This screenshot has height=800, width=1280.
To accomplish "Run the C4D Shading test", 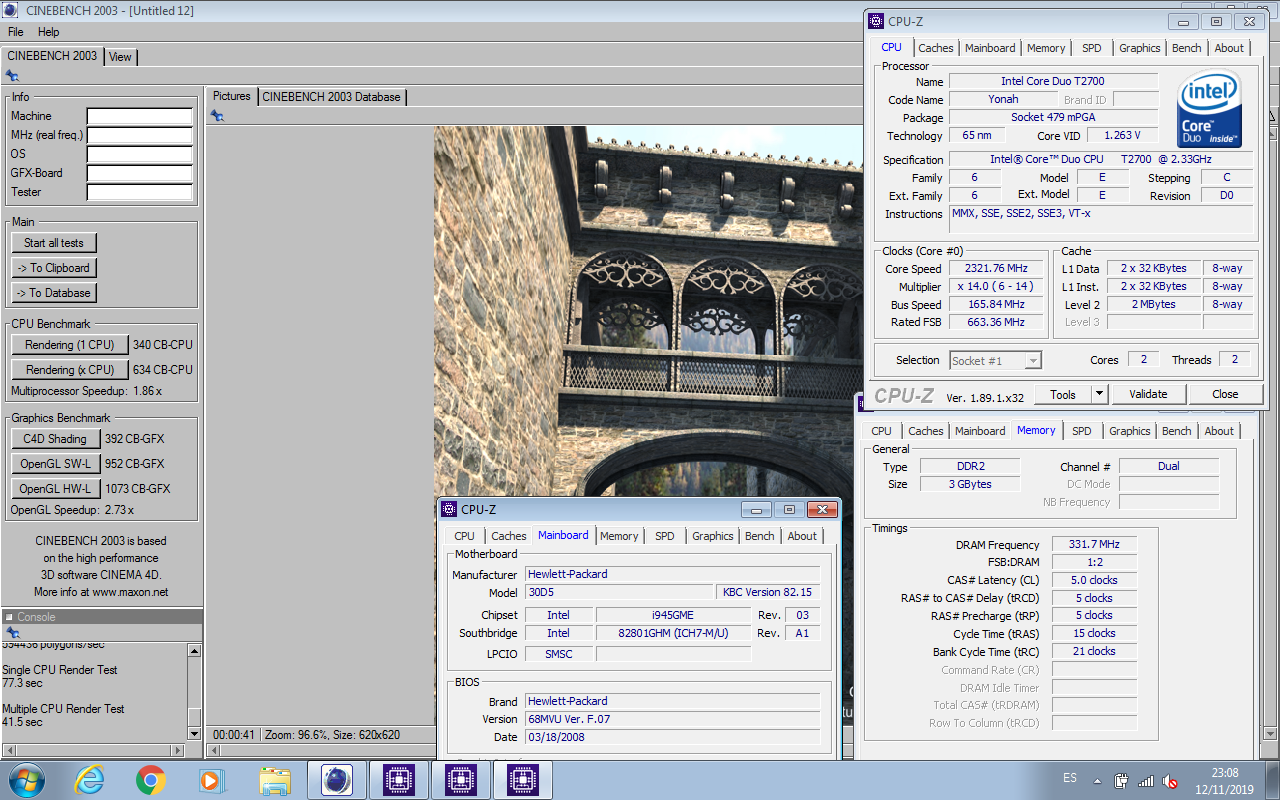I will pyautogui.click(x=55, y=439).
